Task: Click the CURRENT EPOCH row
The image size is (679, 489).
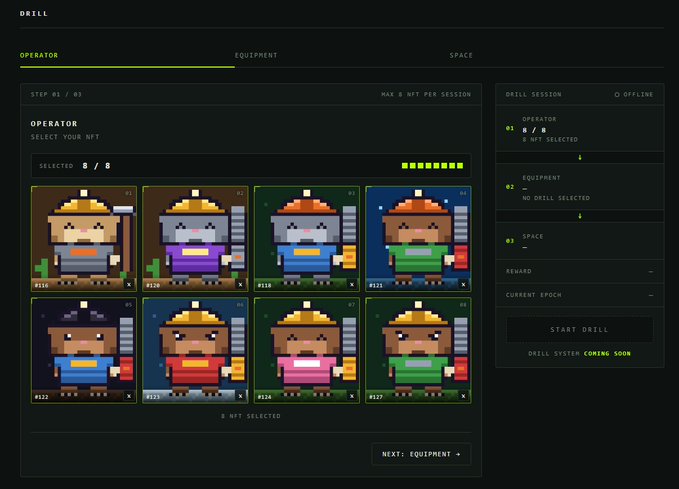Action: click(580, 295)
